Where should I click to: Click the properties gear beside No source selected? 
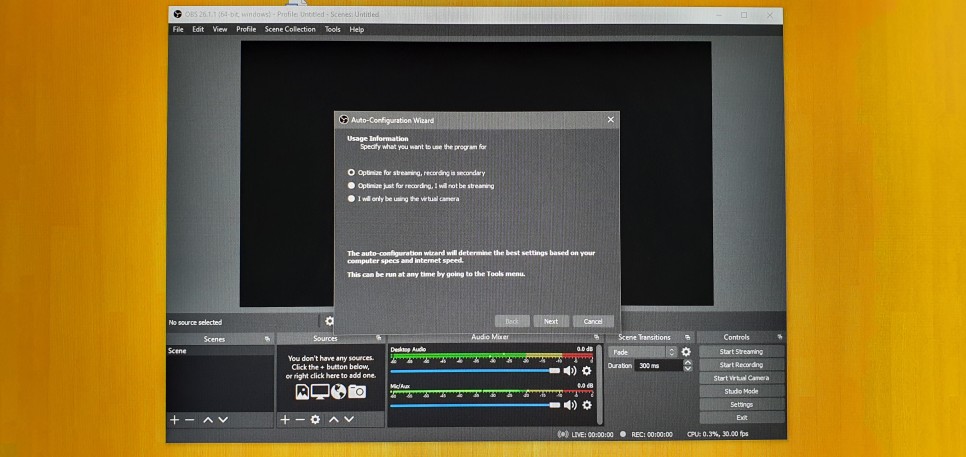coord(330,321)
